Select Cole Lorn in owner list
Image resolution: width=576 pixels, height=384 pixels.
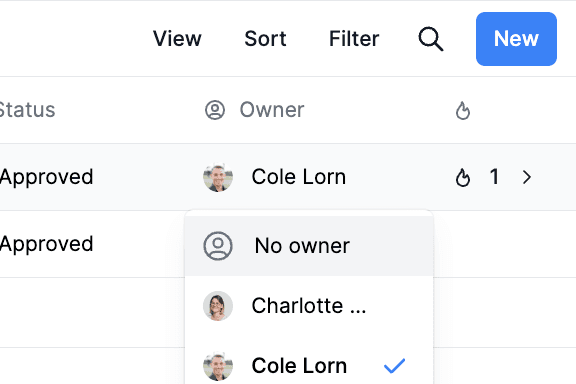point(309,366)
